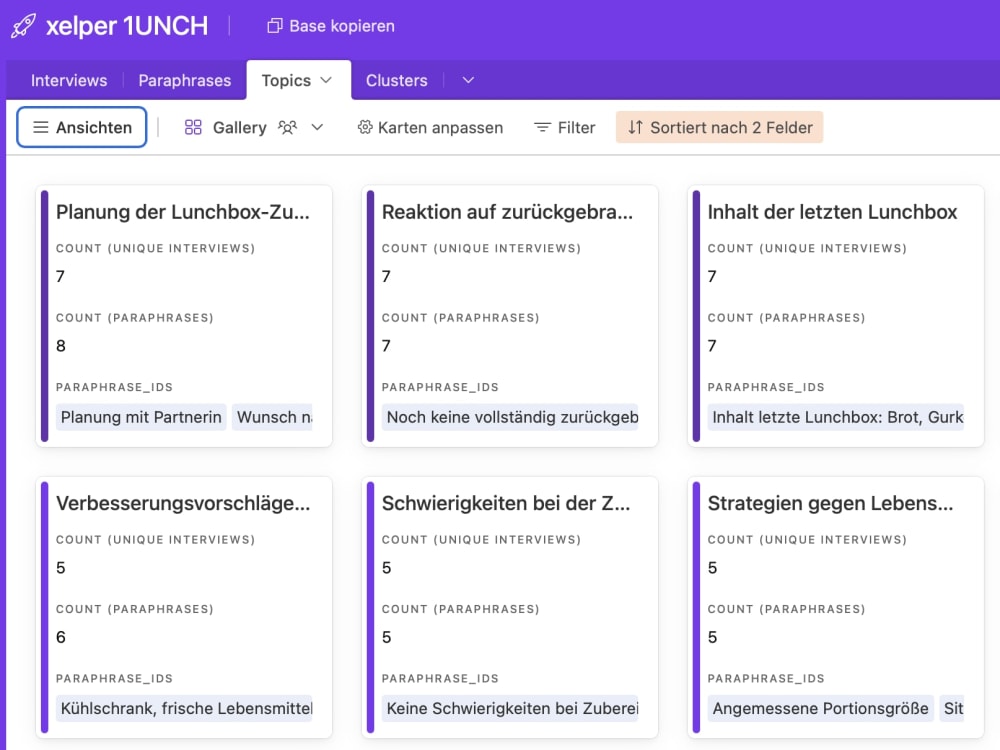Viewport: 1000px width, 750px height.
Task: Click Inhalt letzte Lunchbox: Brot, Gurk chip
Action: point(836,417)
